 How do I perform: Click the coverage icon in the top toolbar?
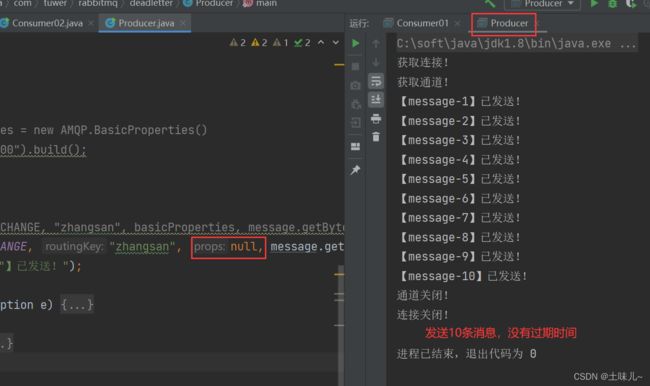pyautogui.click(x=631, y=4)
